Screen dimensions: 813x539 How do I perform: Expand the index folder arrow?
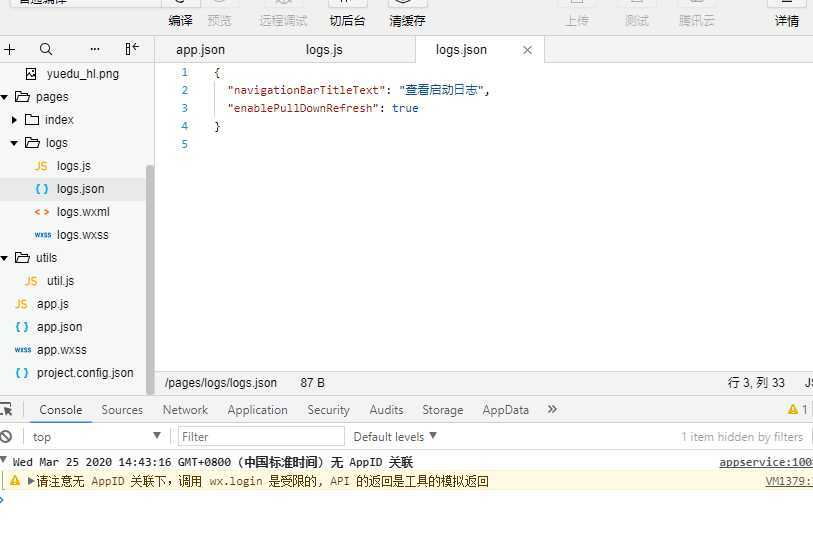14,120
